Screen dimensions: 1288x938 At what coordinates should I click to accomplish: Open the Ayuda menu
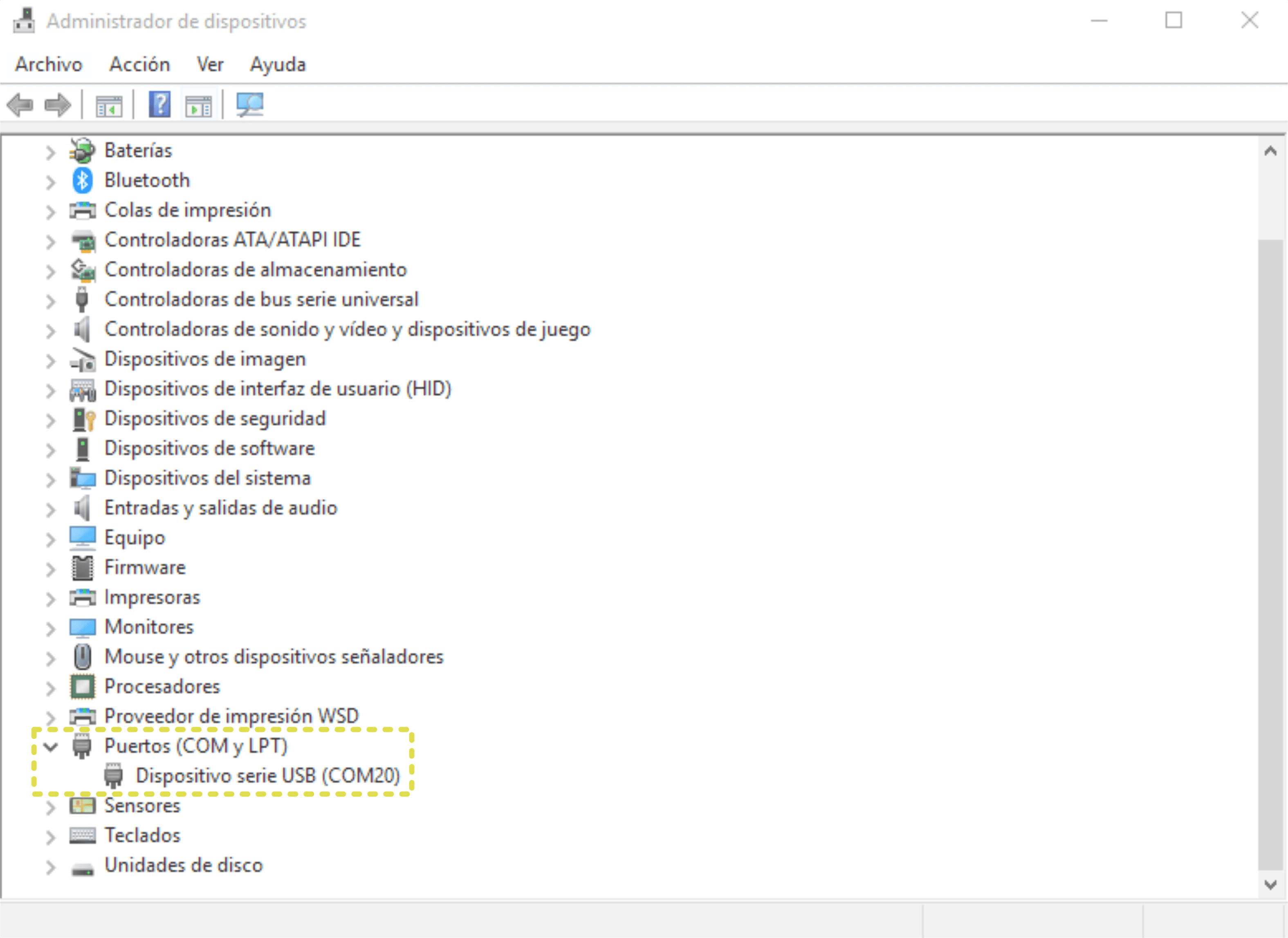pyautogui.click(x=278, y=65)
